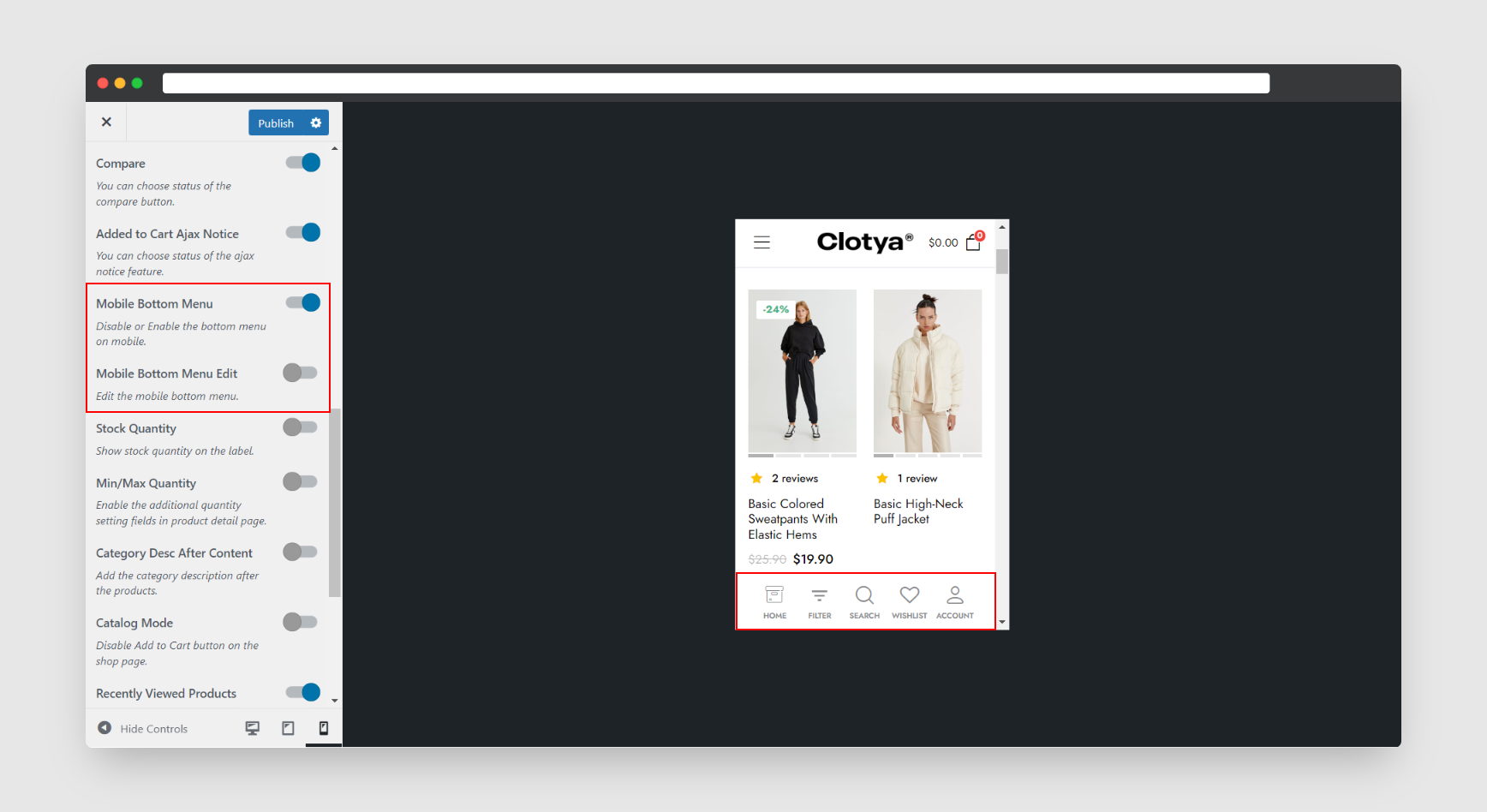Click the back-arrow icon next to Hide Controls

click(x=105, y=727)
